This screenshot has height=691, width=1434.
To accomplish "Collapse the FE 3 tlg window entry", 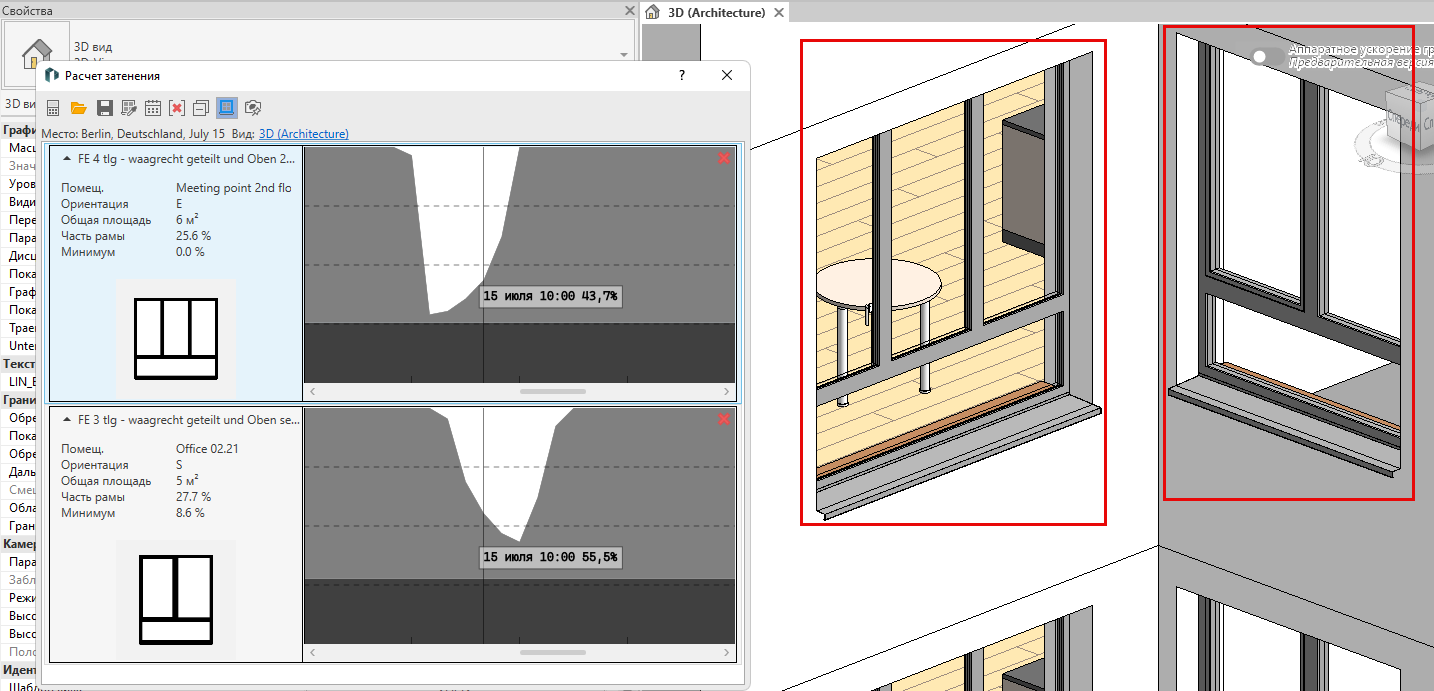I will pos(67,421).
